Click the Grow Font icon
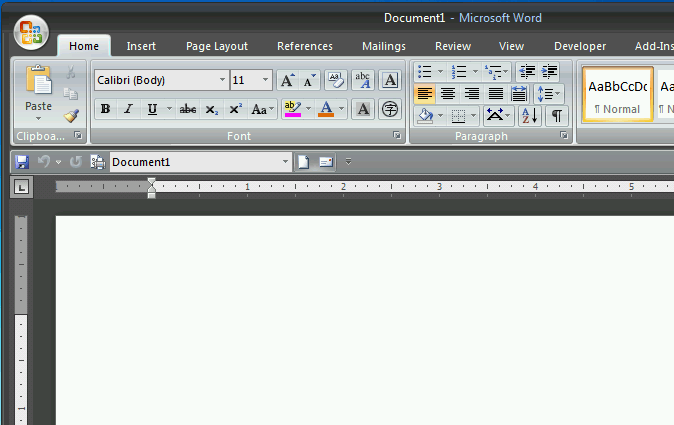 pyautogui.click(x=287, y=80)
